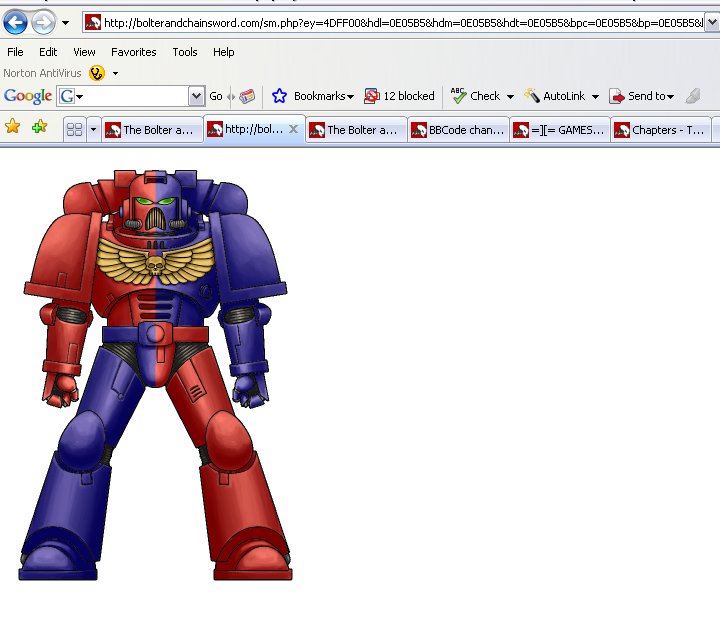Expand the AutoLink dropdown arrow
The height and width of the screenshot is (634, 720).
[x=595, y=96]
